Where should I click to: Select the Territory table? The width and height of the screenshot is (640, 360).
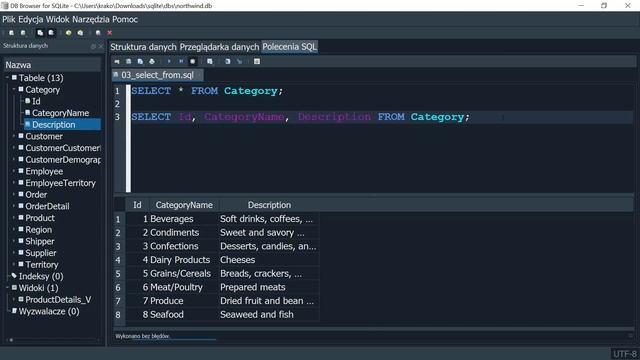(42, 264)
